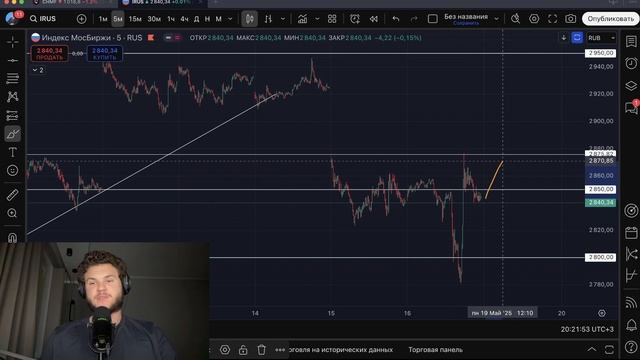The height and width of the screenshot is (360, 640).
Task: Toggle magnet mode
Action: click(x=13, y=237)
